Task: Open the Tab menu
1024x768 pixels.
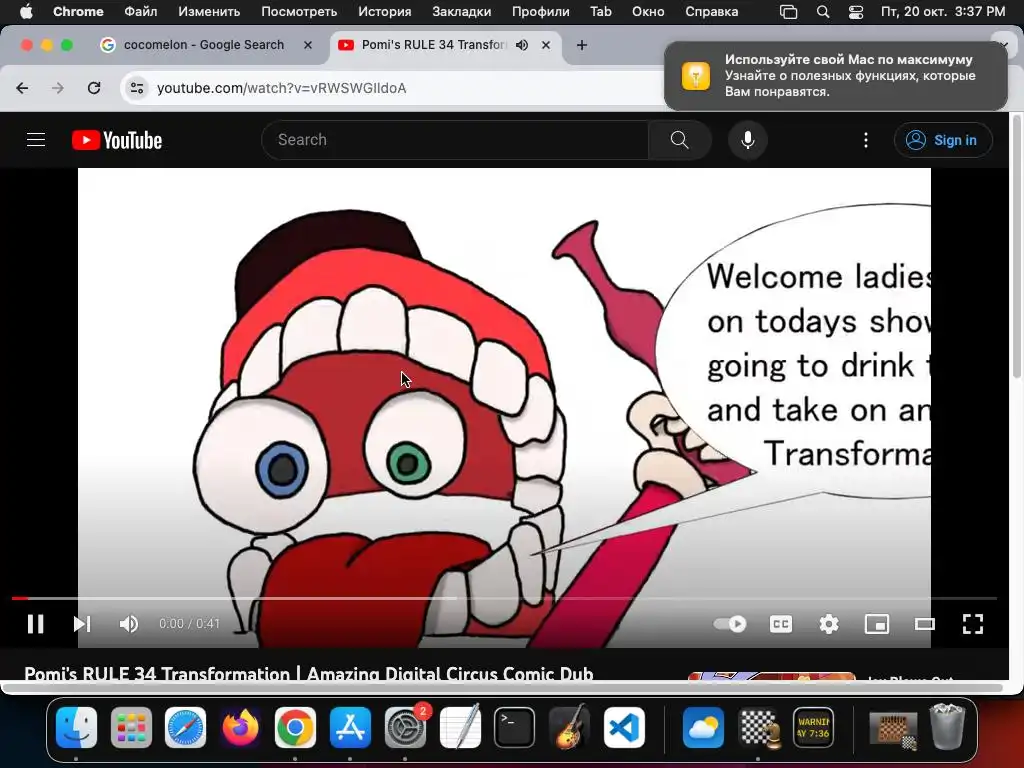Action: (x=601, y=11)
